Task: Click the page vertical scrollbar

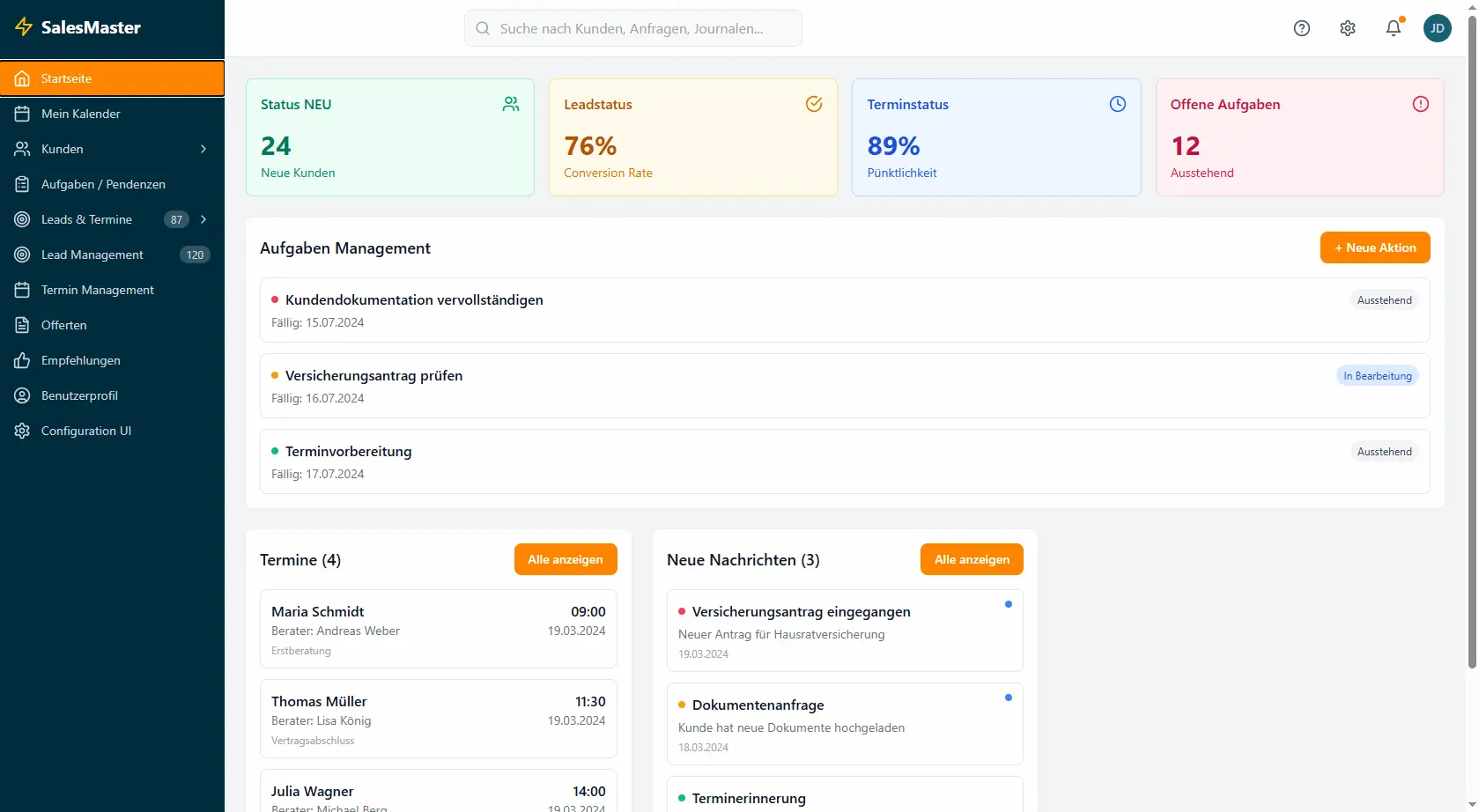Action: pyautogui.click(x=1471, y=352)
